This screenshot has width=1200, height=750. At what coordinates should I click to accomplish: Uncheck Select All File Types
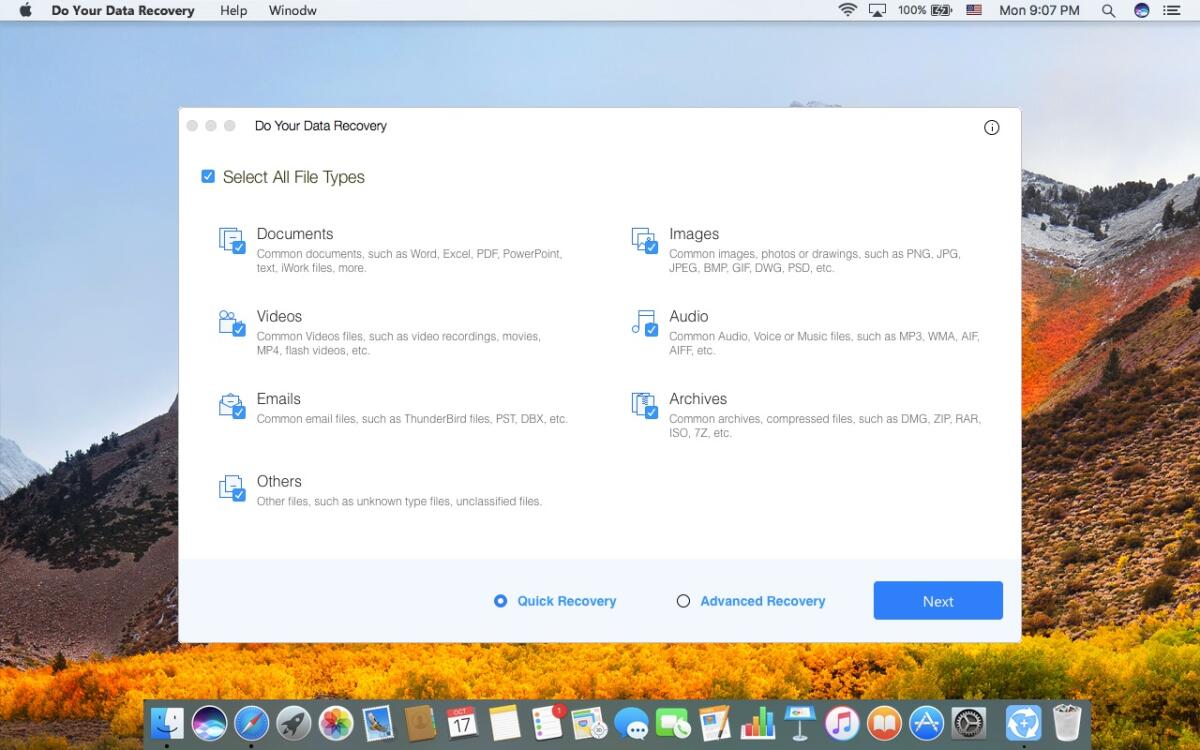click(x=208, y=176)
